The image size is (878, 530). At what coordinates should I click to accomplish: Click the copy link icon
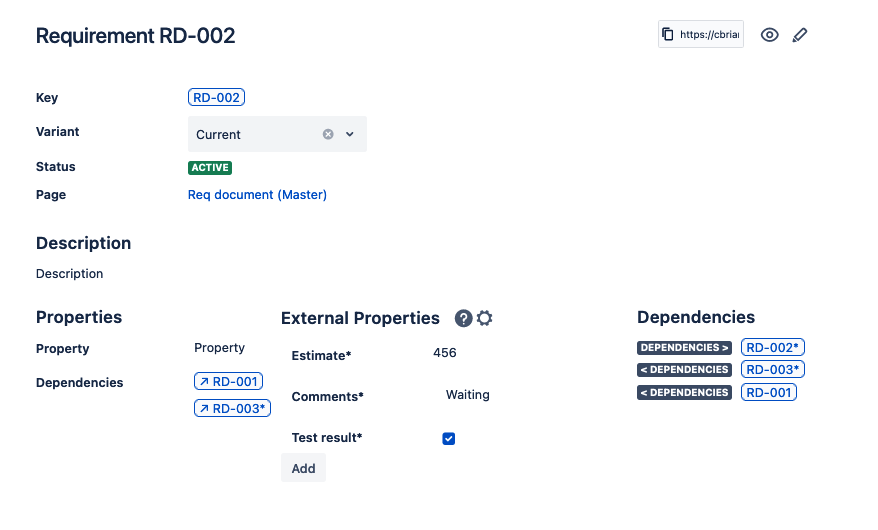[x=668, y=34]
